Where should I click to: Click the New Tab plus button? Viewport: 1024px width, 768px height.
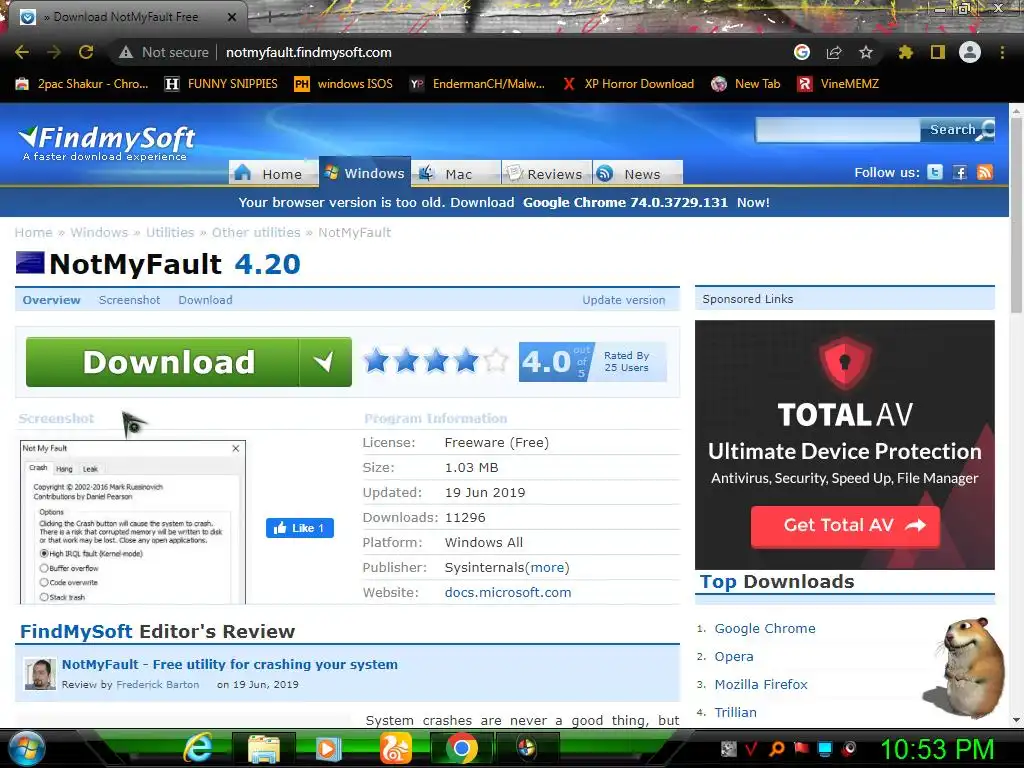pyautogui.click(x=268, y=17)
